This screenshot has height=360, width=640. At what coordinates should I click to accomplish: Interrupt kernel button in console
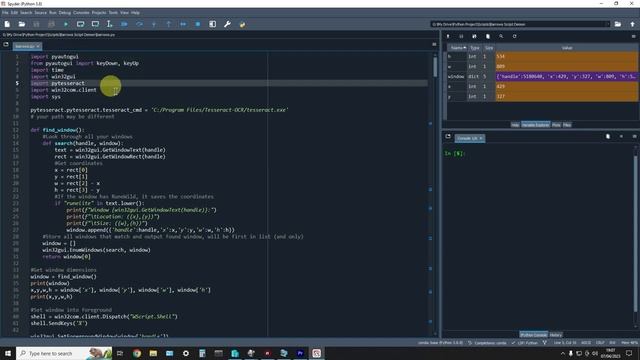(621, 136)
